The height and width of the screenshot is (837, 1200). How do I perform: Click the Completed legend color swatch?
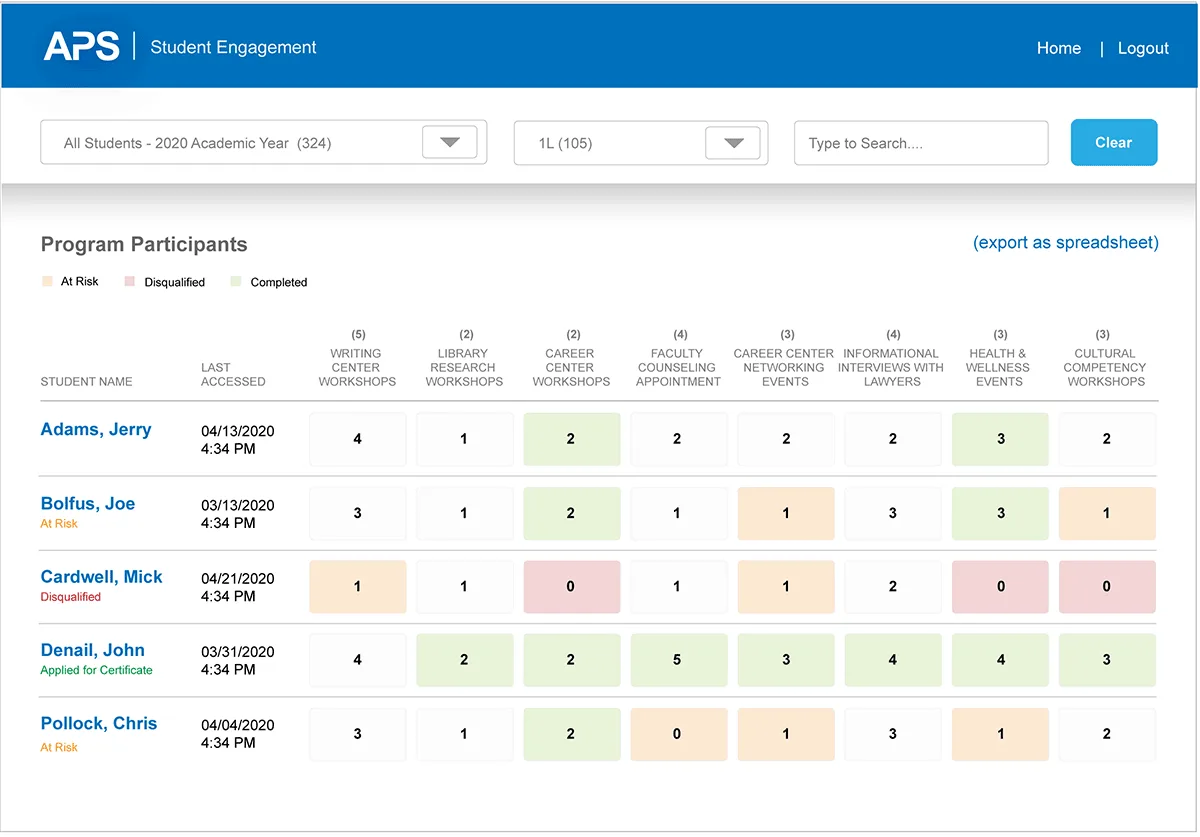point(236,282)
